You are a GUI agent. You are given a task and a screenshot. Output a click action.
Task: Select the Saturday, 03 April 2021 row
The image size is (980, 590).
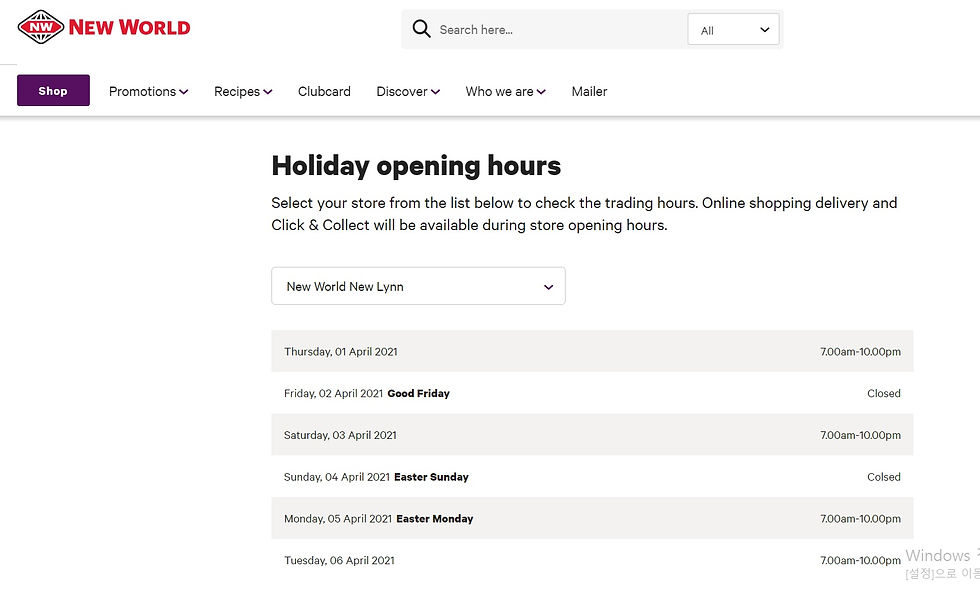pyautogui.click(x=592, y=435)
